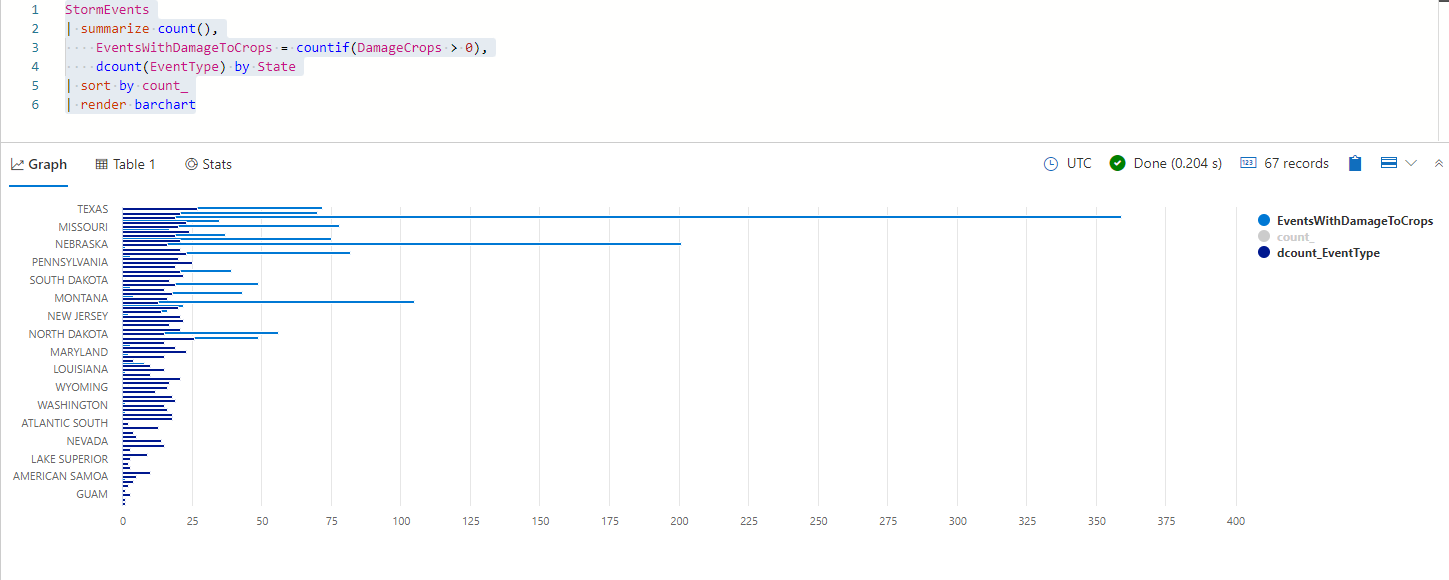Click the dark blue dcount_EventType color dot
The image size is (1449, 580).
point(1264,253)
